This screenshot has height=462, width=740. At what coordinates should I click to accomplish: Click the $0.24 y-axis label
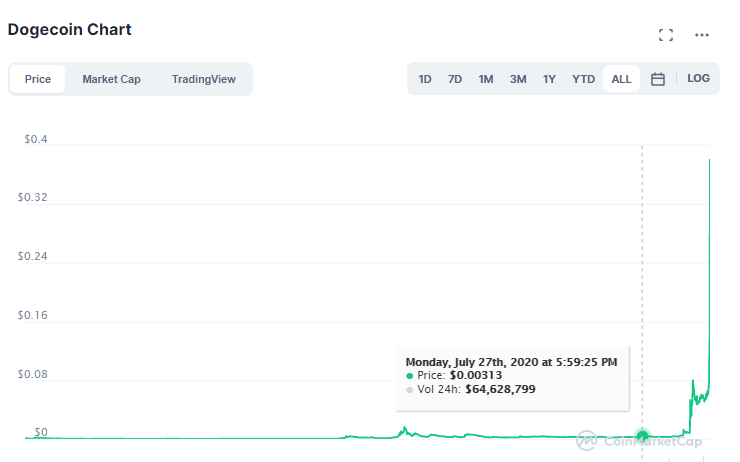(33, 256)
